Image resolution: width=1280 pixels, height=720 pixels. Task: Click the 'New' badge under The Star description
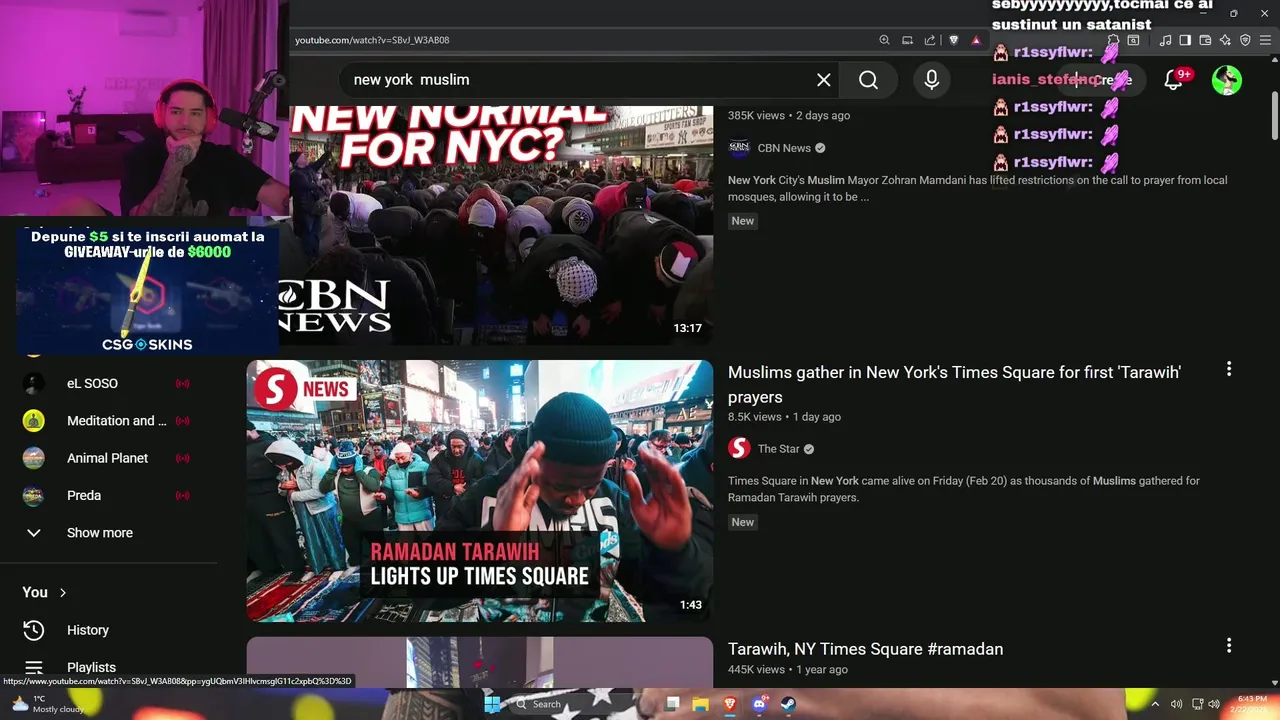(743, 522)
